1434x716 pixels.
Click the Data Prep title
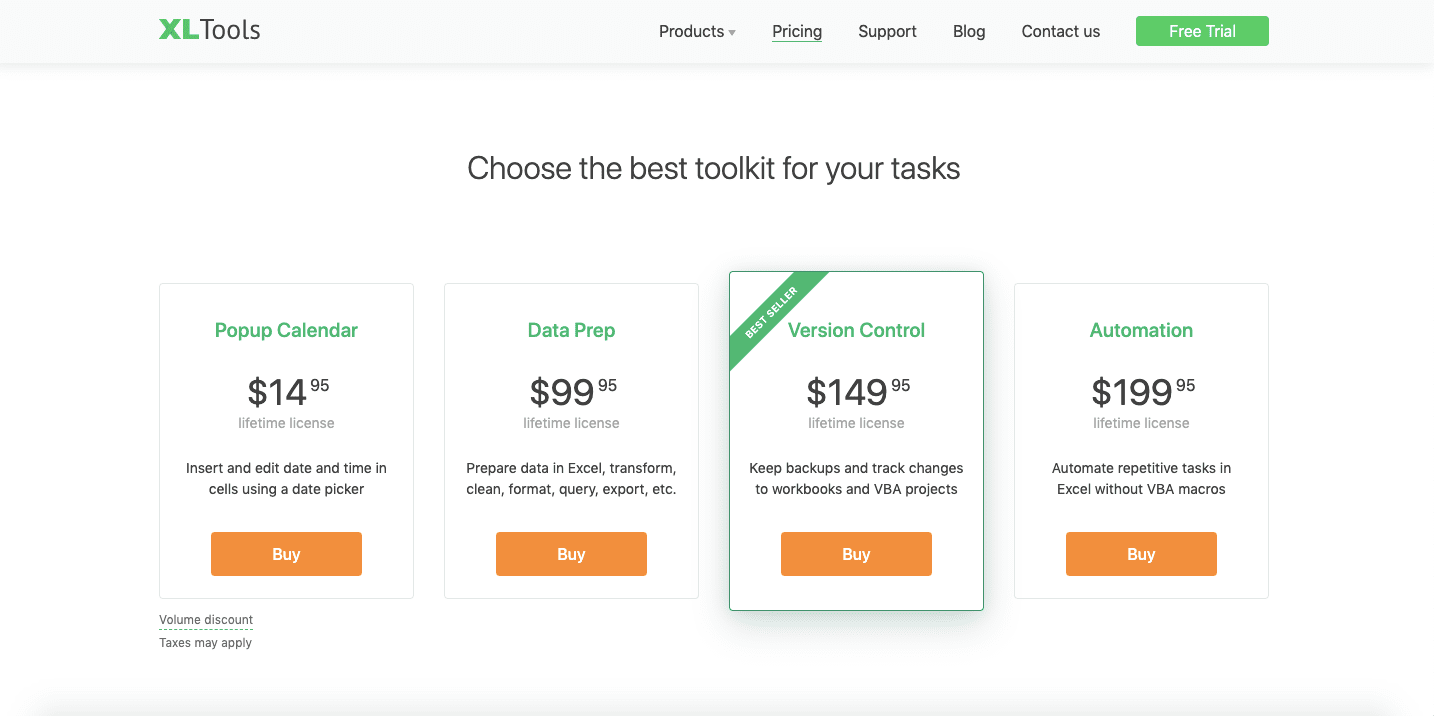571,330
